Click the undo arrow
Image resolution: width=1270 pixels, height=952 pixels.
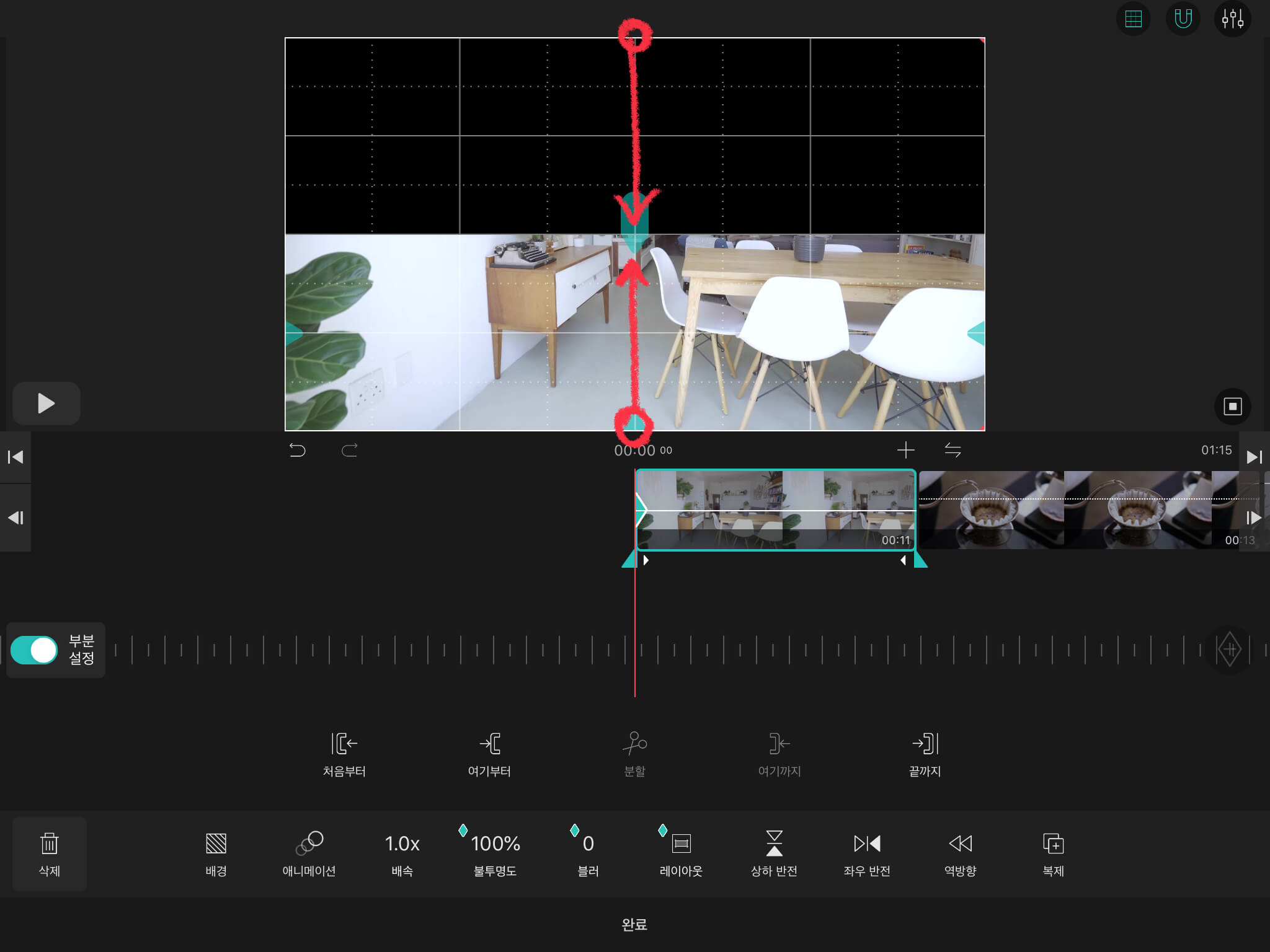coord(297,450)
